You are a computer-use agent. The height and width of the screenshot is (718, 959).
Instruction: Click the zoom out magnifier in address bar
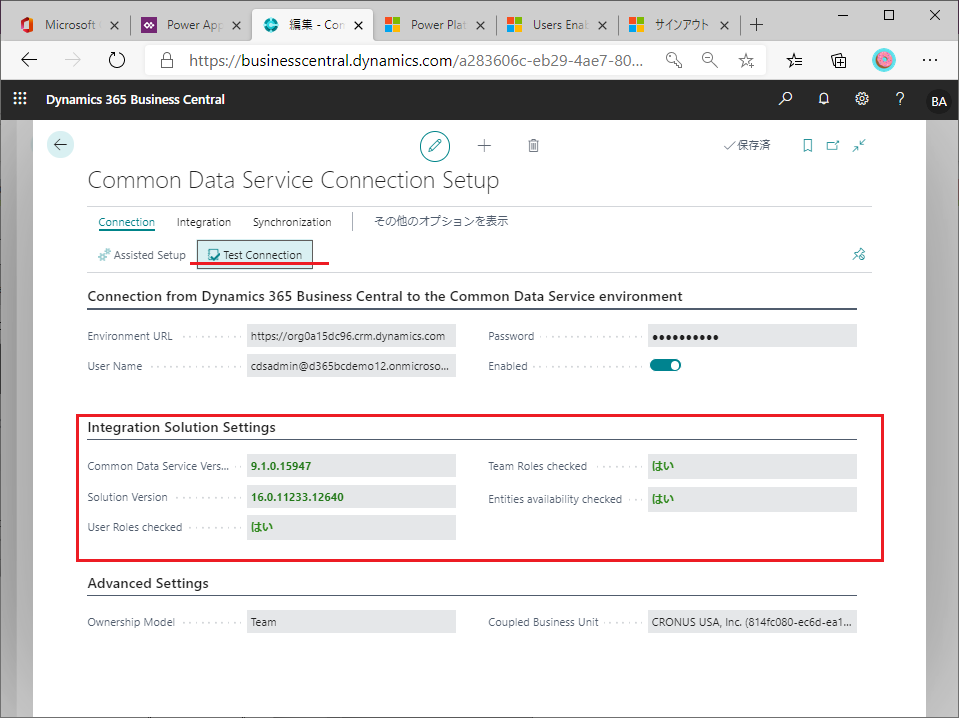[709, 60]
